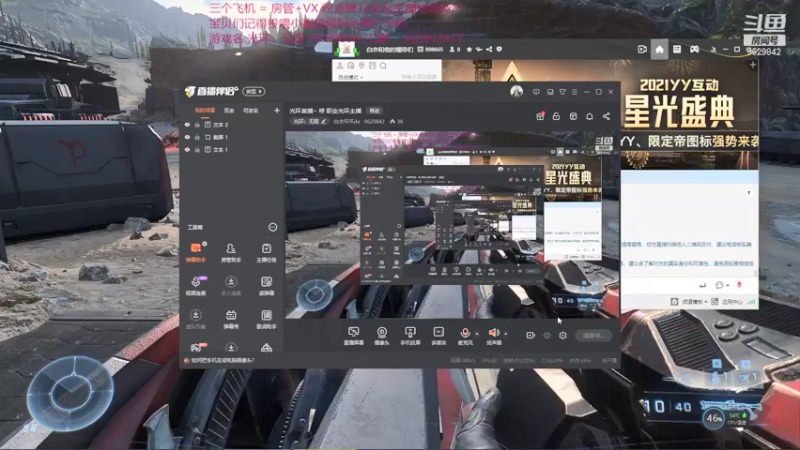Switch to the first scene tab (orange)
This screenshot has width=800, height=450.
click(x=205, y=110)
